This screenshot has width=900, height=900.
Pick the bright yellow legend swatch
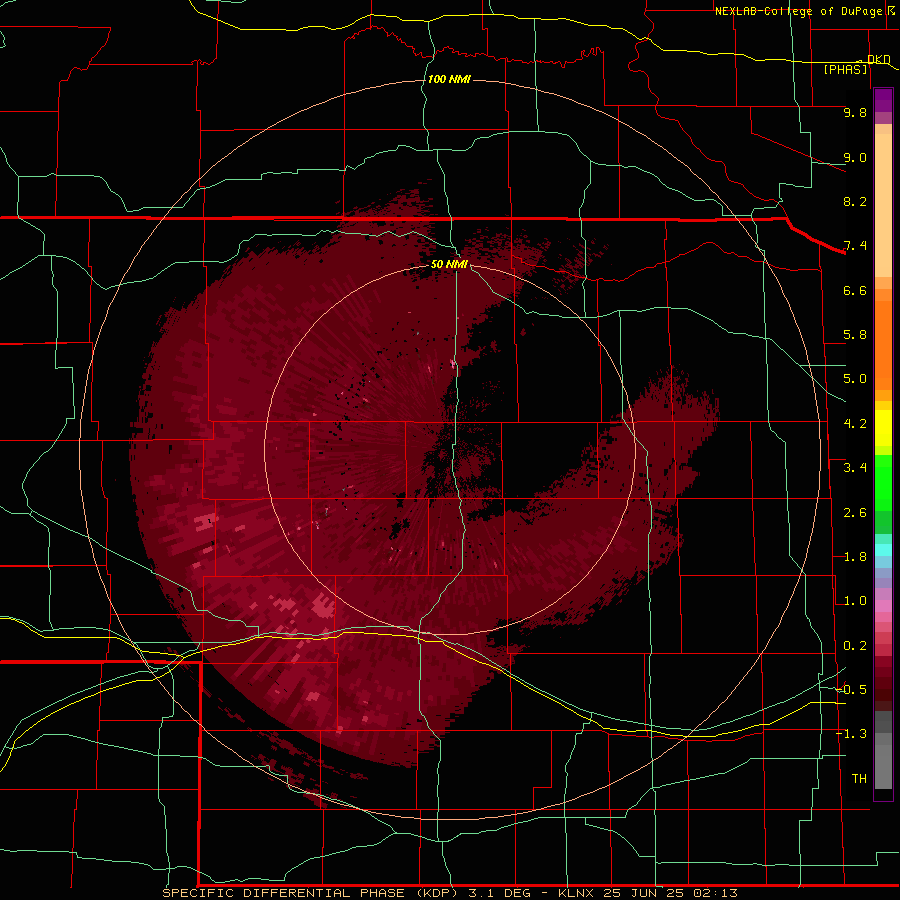883,428
